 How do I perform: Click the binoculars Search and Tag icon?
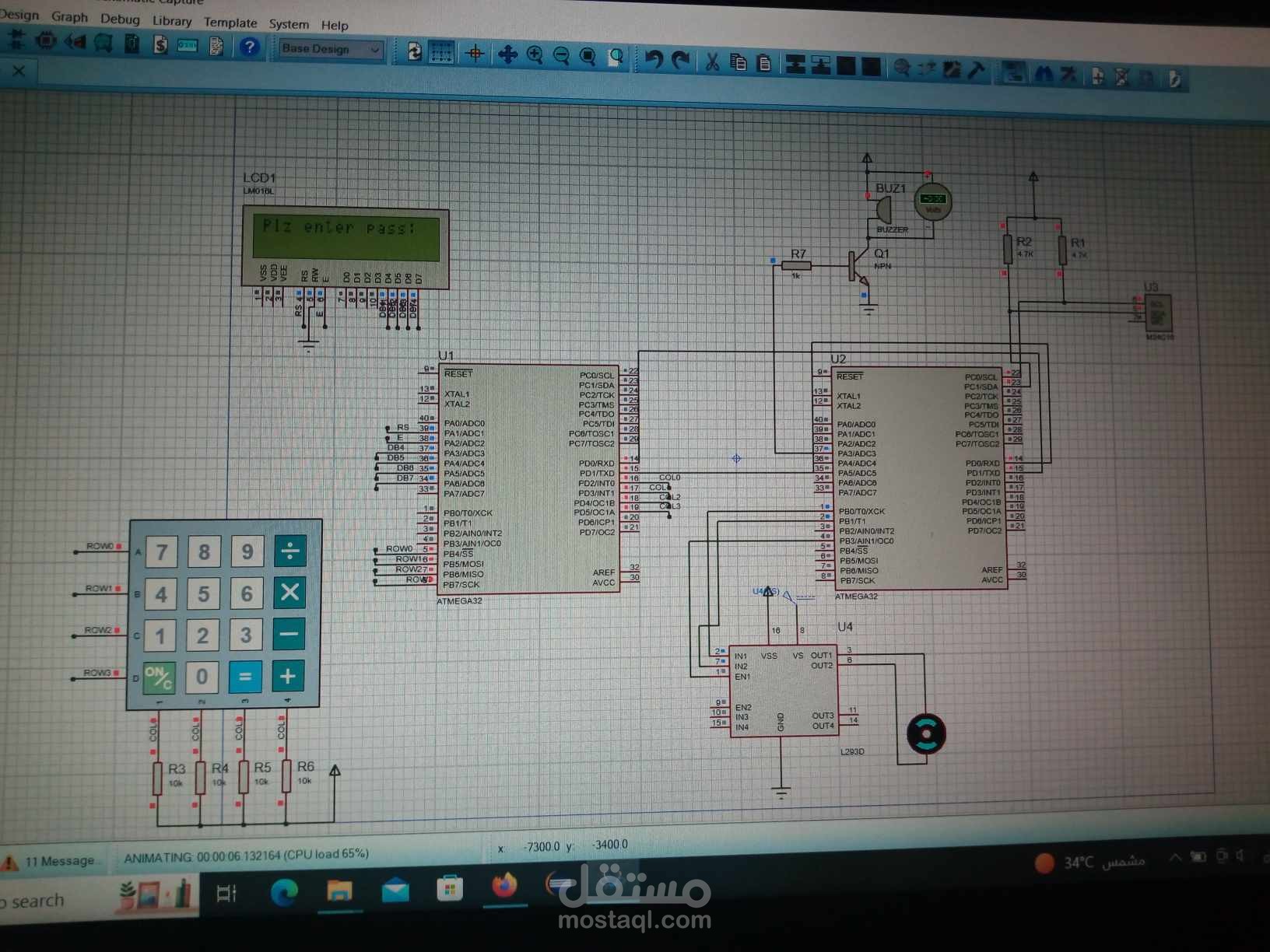1044,74
